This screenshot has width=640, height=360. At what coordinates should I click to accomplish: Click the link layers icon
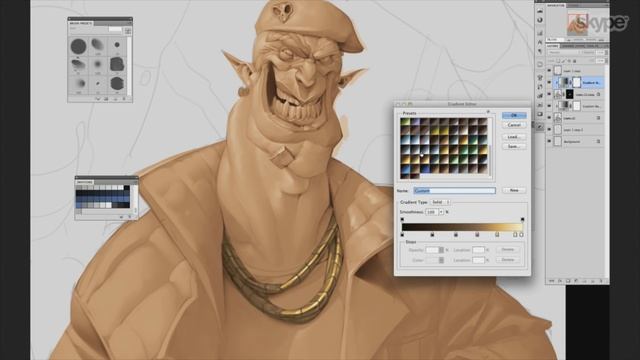pos(551,281)
